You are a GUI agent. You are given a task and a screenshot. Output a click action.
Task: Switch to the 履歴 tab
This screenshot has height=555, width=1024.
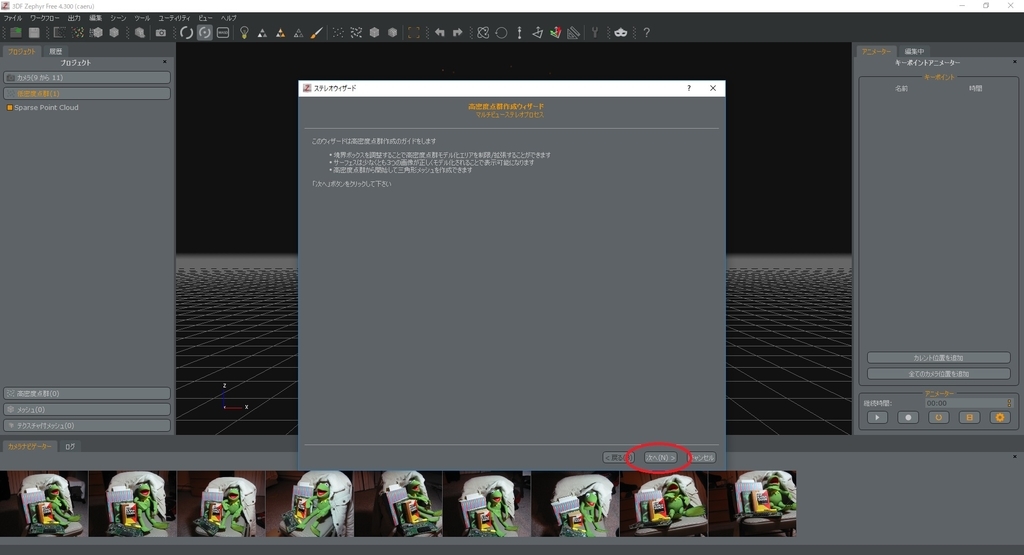(56, 51)
